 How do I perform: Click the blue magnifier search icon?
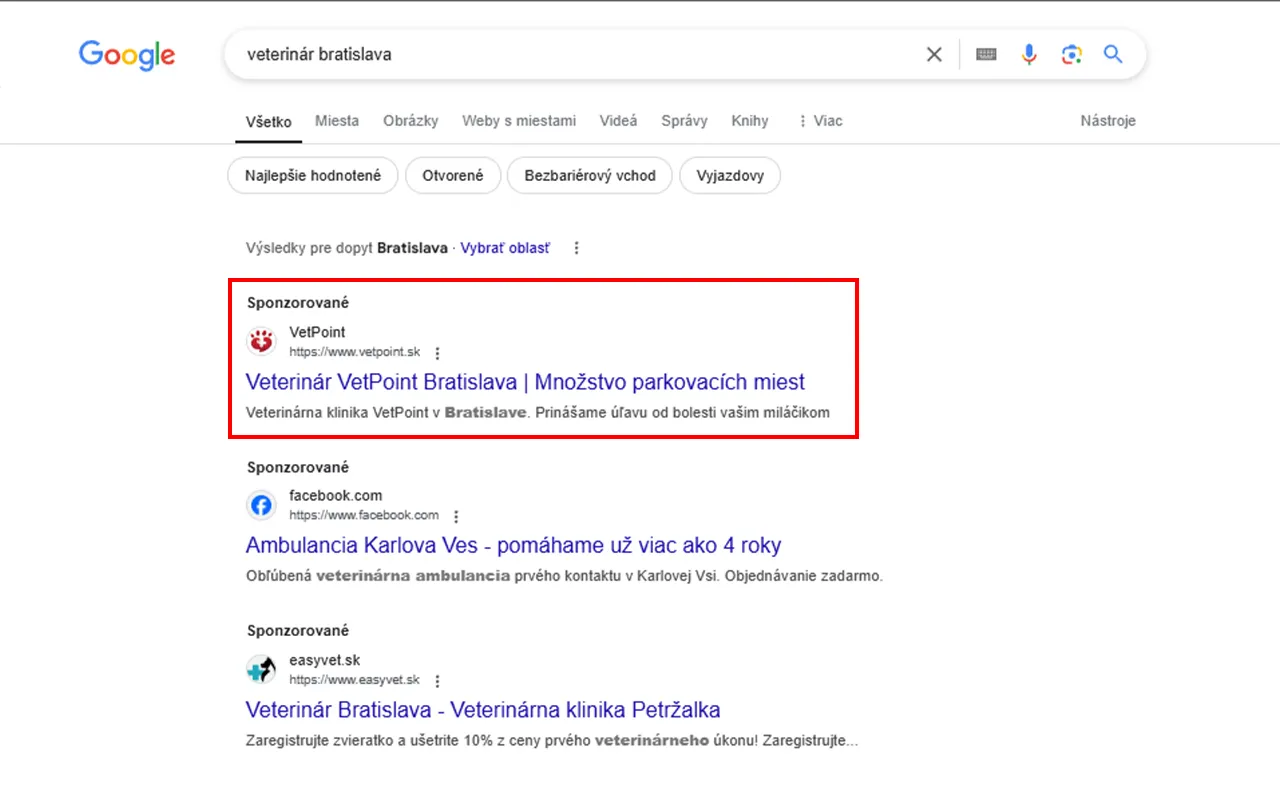click(1113, 54)
